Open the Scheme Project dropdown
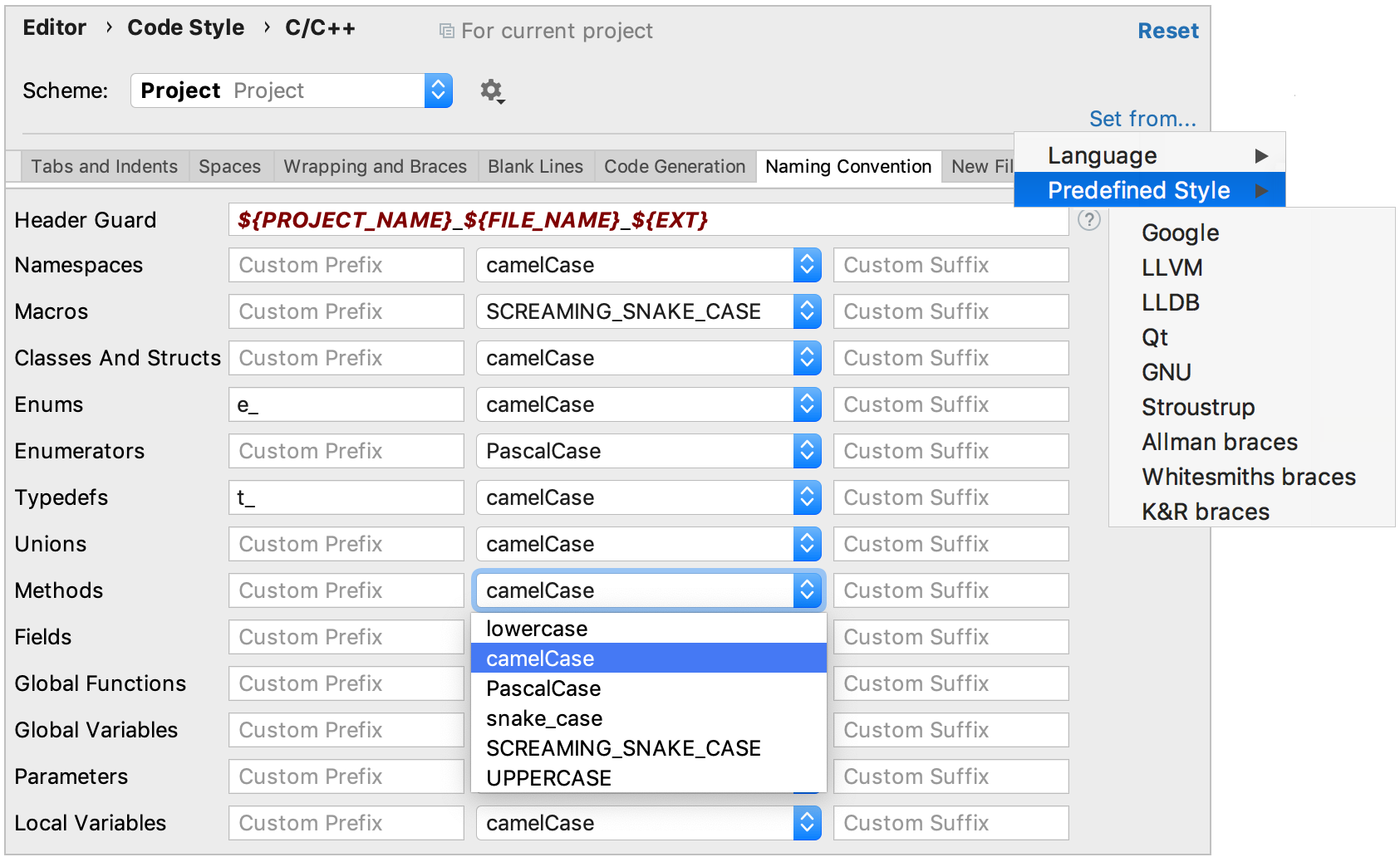Image resolution: width=1400 pixels, height=857 pixels. (x=292, y=91)
